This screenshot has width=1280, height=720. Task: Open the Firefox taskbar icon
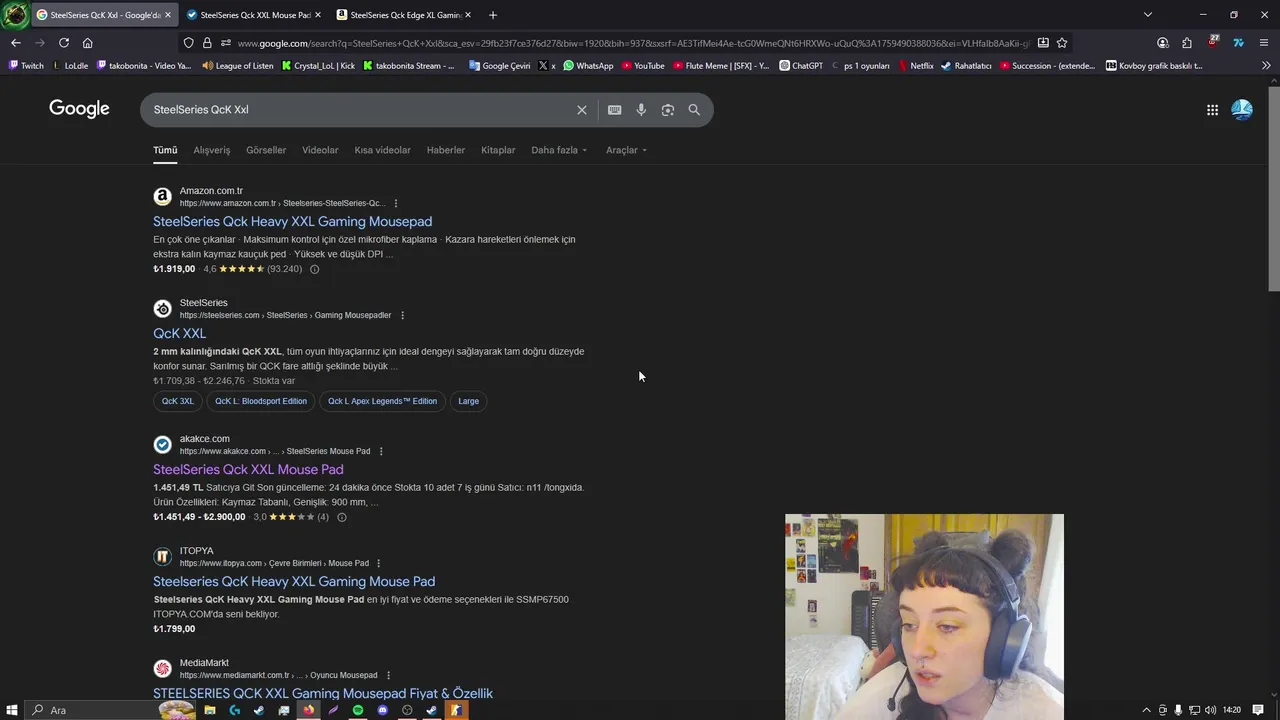(x=308, y=710)
